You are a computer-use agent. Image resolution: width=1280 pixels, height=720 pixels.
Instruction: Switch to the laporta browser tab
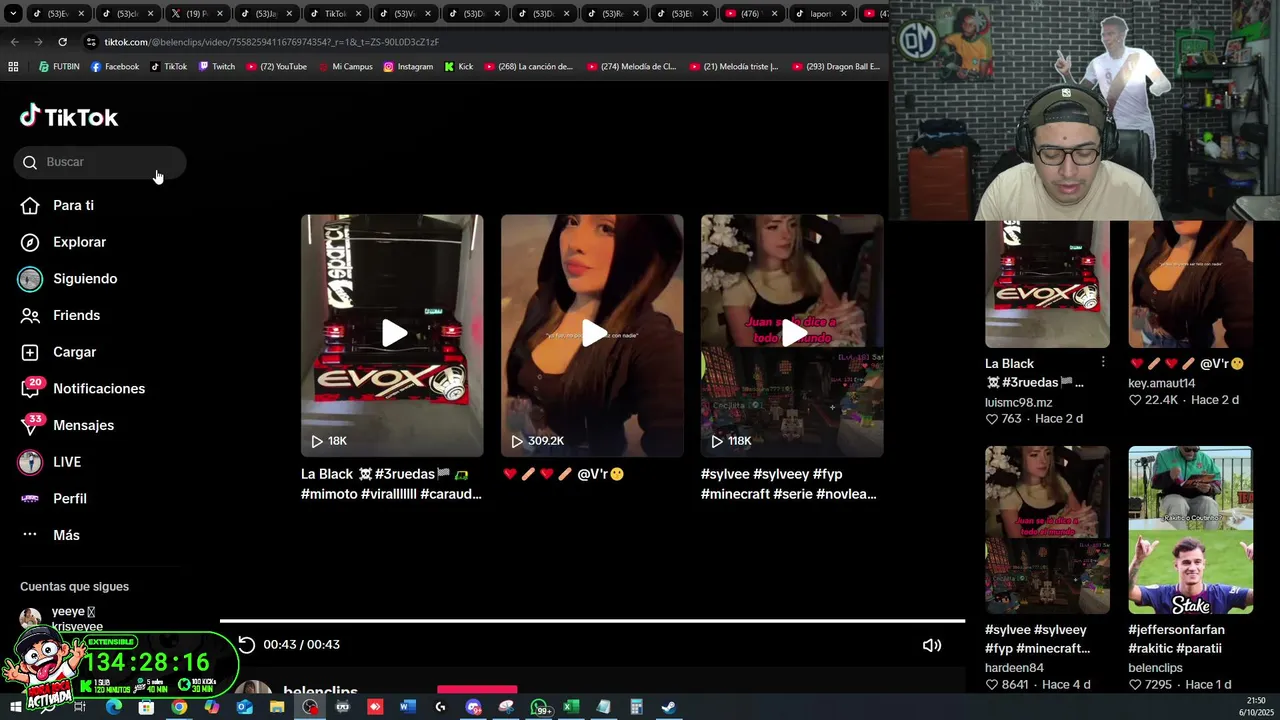[820, 14]
